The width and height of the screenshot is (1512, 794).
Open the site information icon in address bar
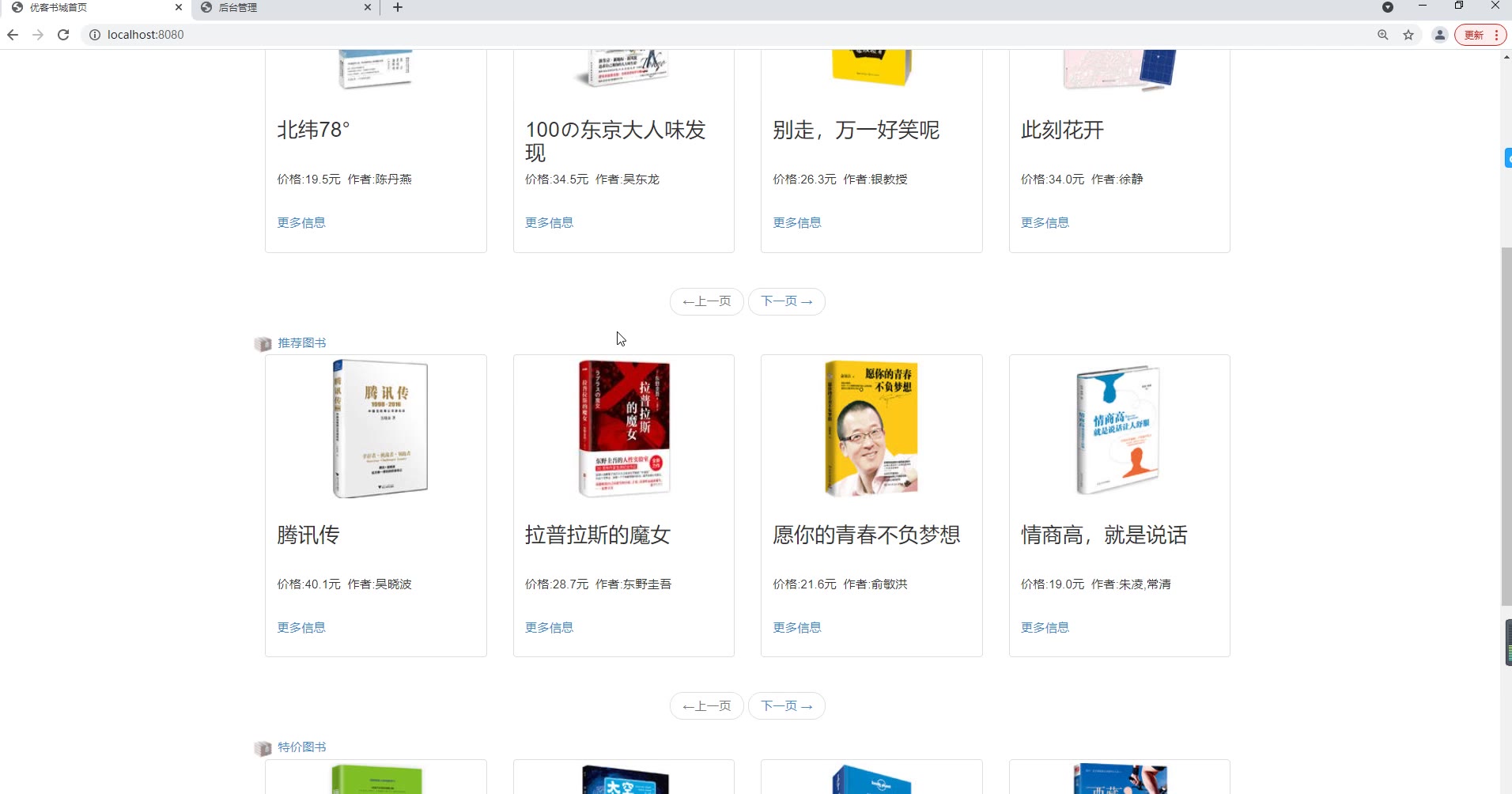point(95,35)
